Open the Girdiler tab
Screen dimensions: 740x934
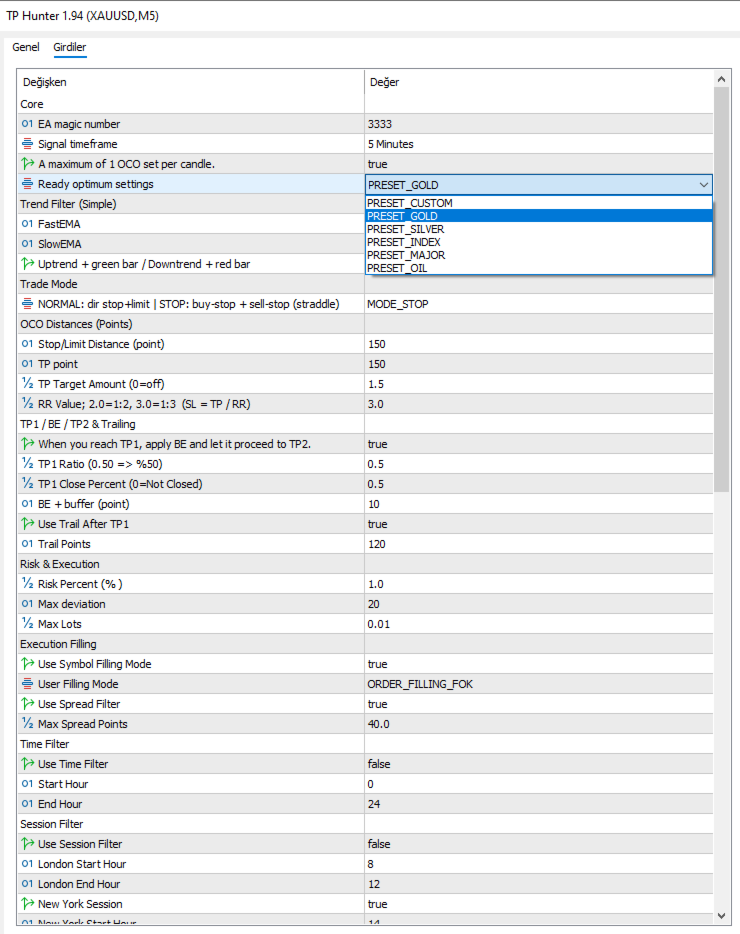point(70,47)
